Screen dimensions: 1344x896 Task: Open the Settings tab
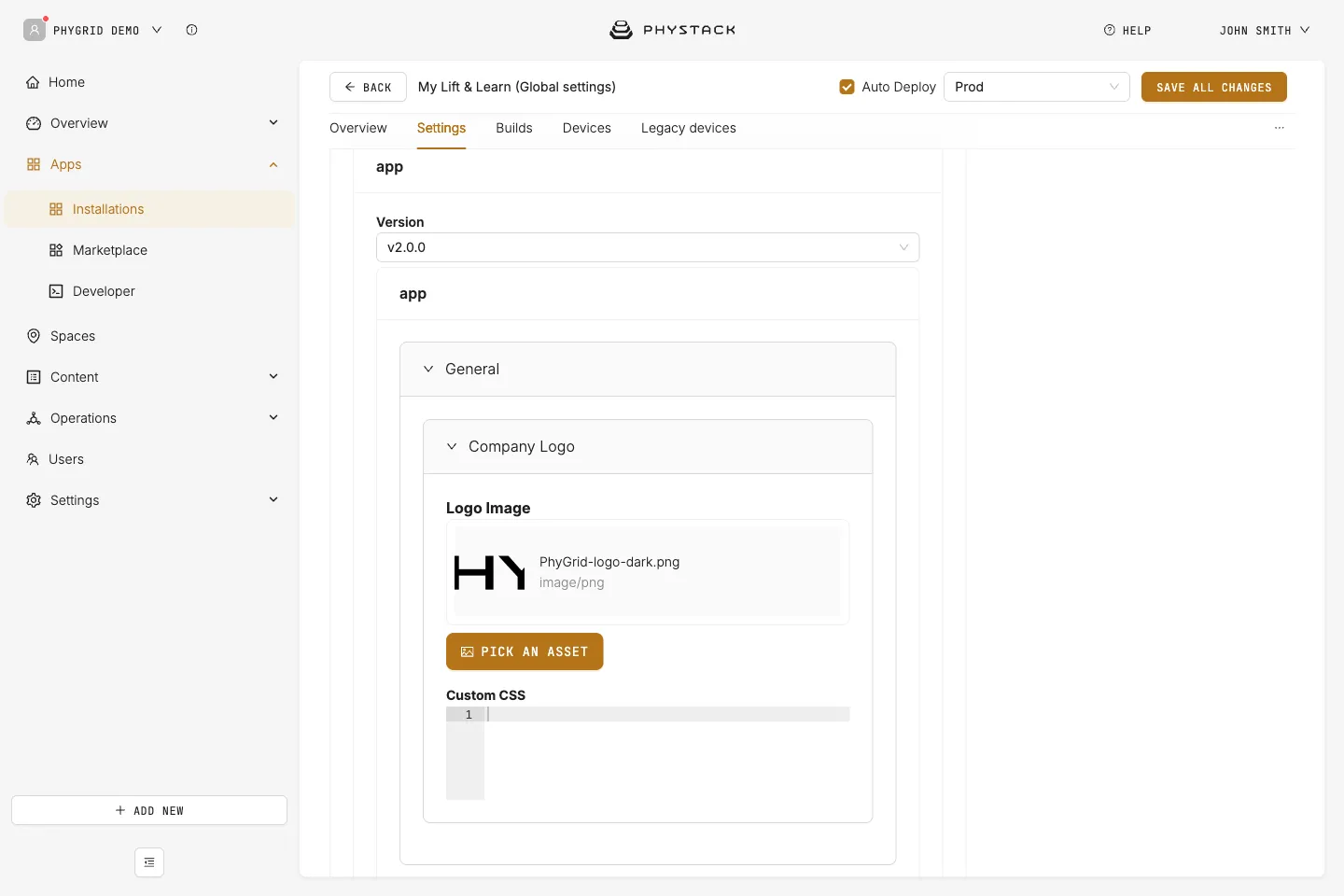[441, 128]
